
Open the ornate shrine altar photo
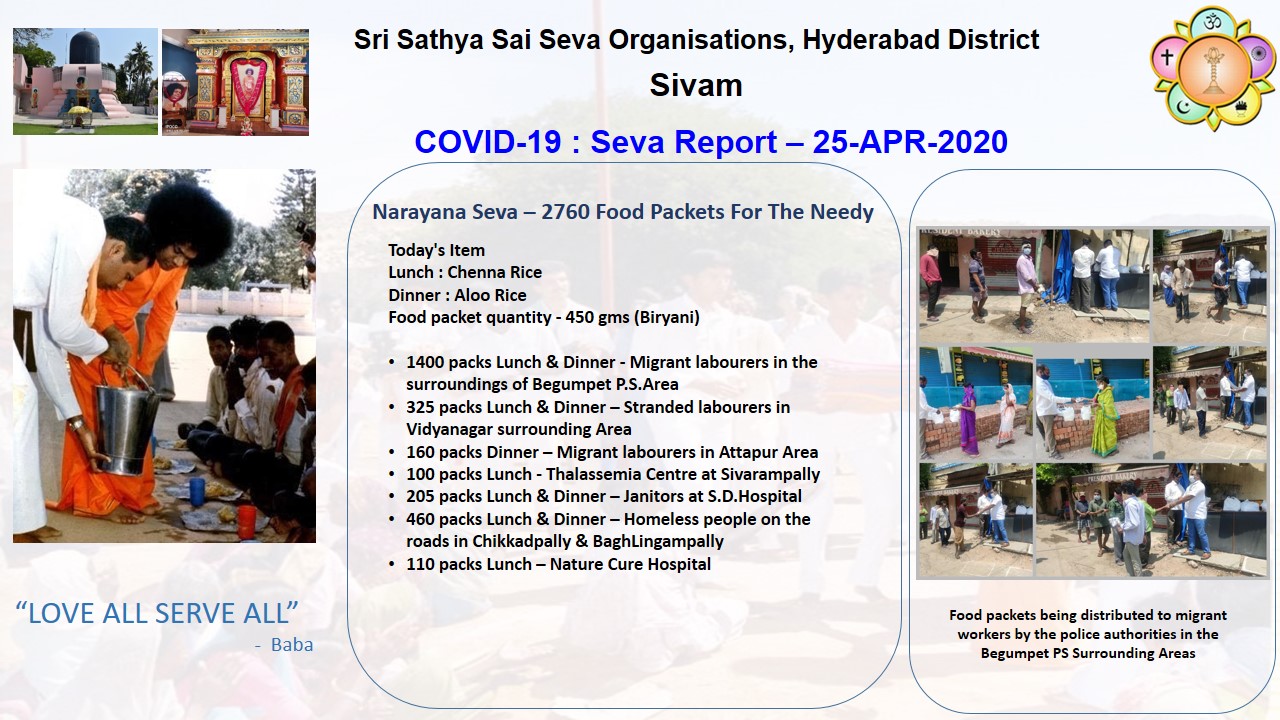[x=235, y=81]
